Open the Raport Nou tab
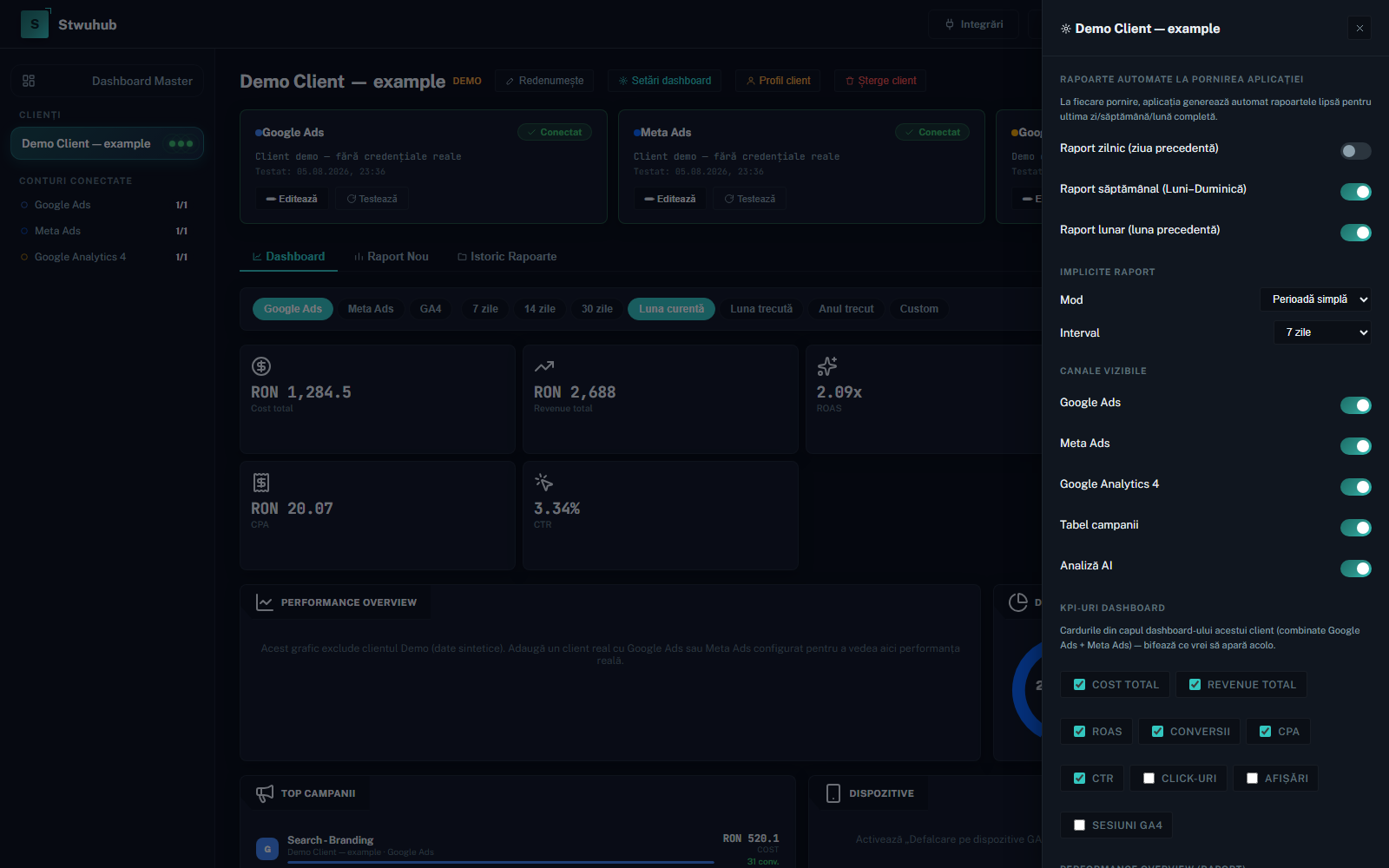Viewport: 1389px width, 868px height. click(392, 257)
